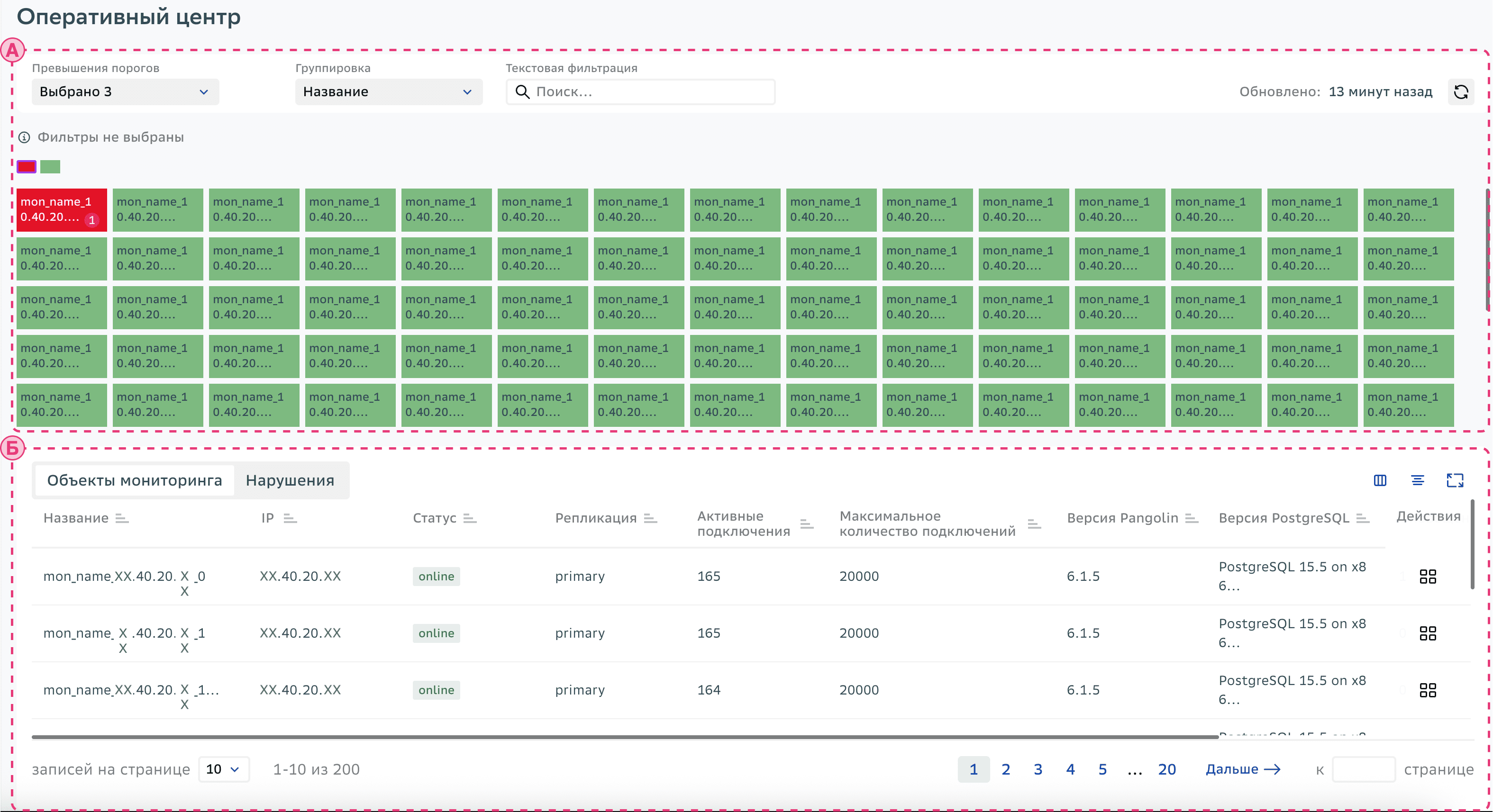Switch to the Нарушения tab
1493x812 pixels.
(290, 480)
